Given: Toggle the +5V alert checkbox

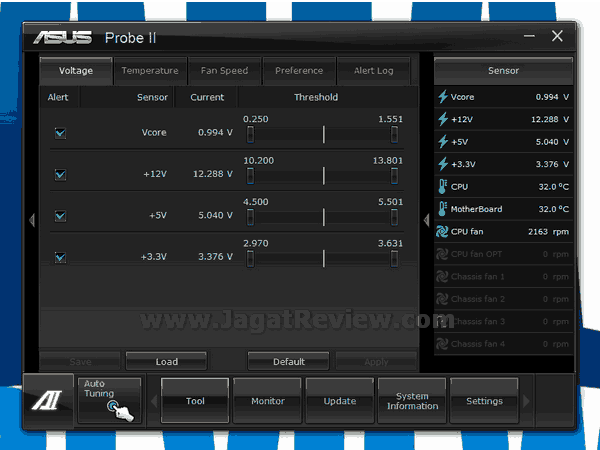Looking at the screenshot, I should tap(60, 216).
